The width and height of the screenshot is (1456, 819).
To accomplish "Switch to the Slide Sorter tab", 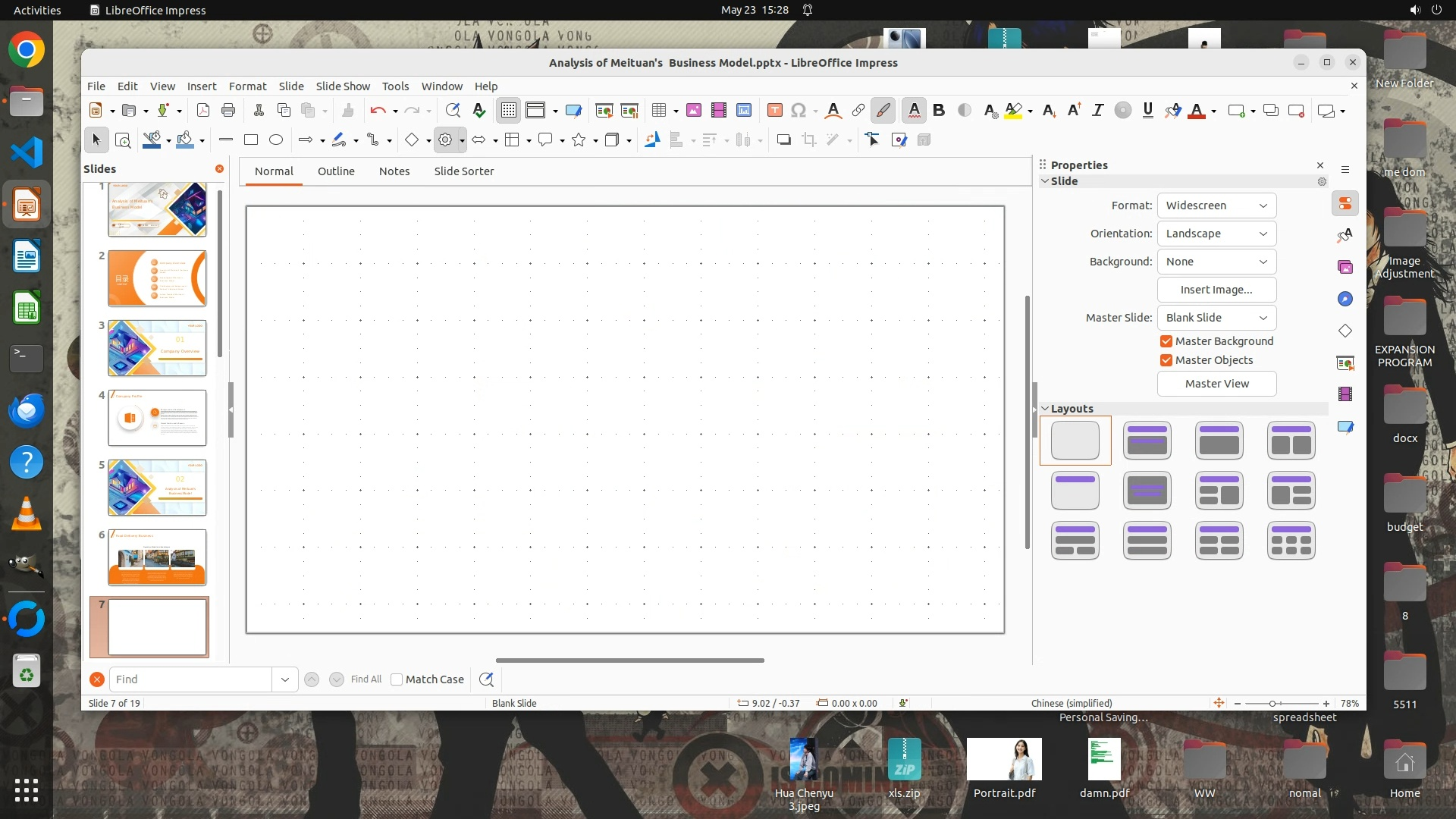I will coord(463,171).
